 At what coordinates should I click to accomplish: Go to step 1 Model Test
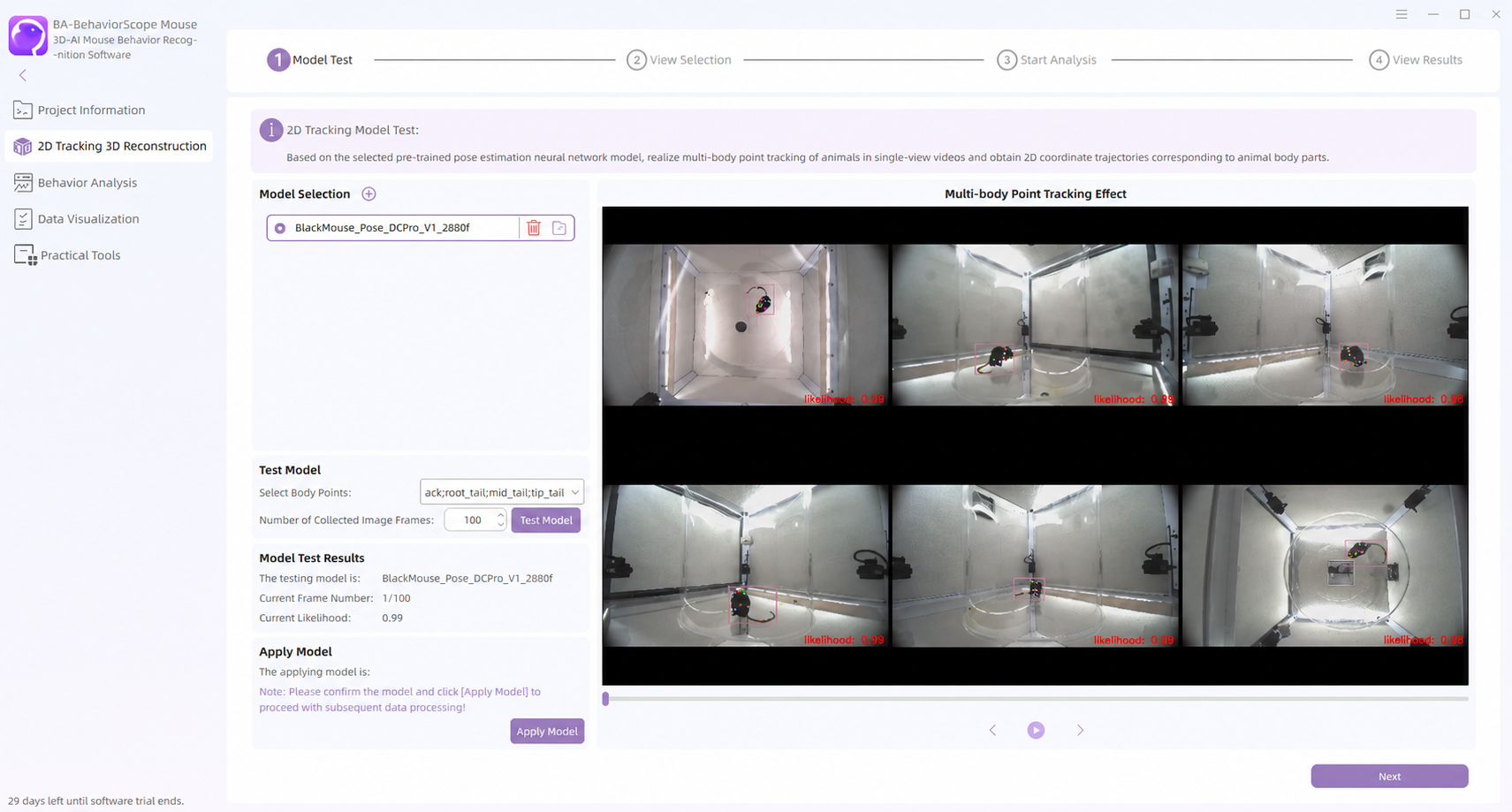tap(310, 59)
